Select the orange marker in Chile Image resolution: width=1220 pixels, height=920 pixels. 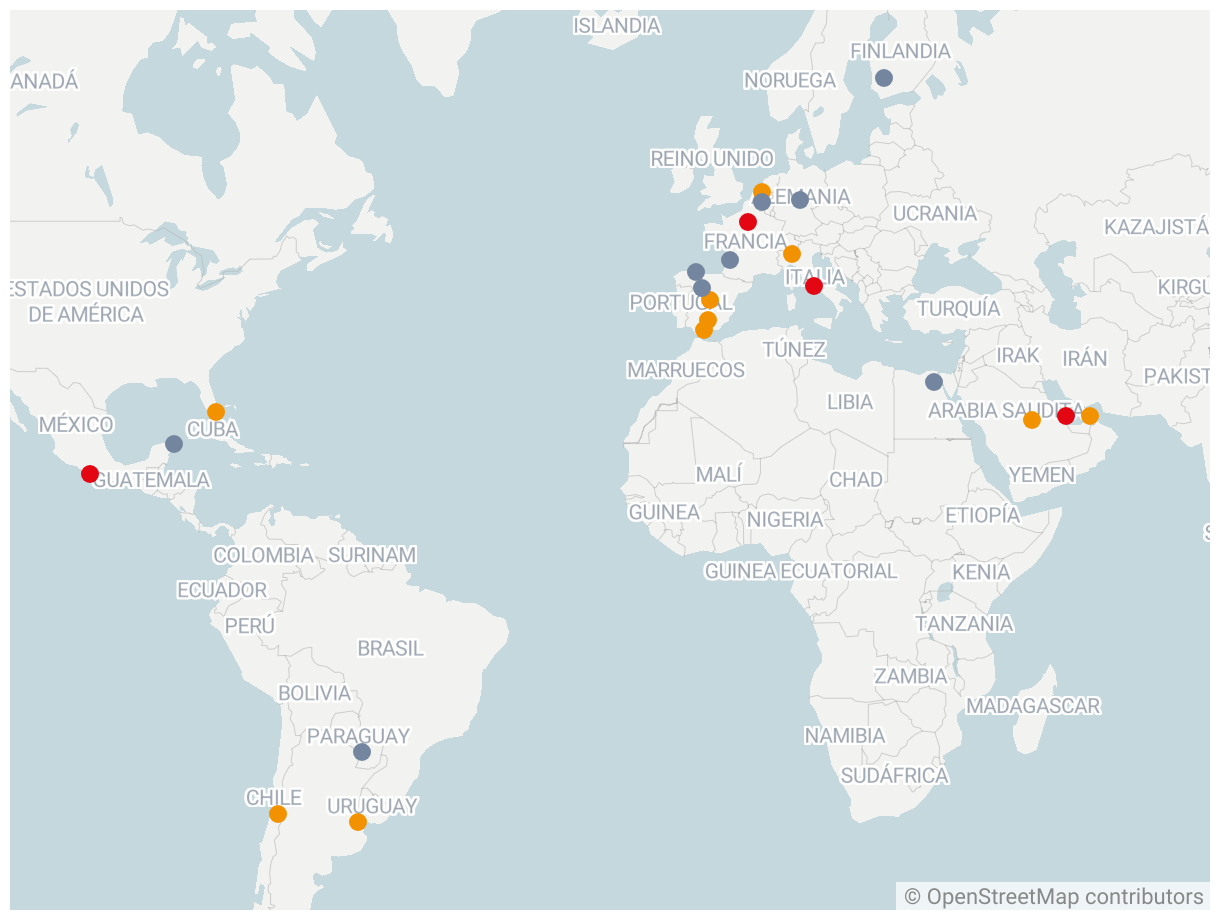(278, 814)
